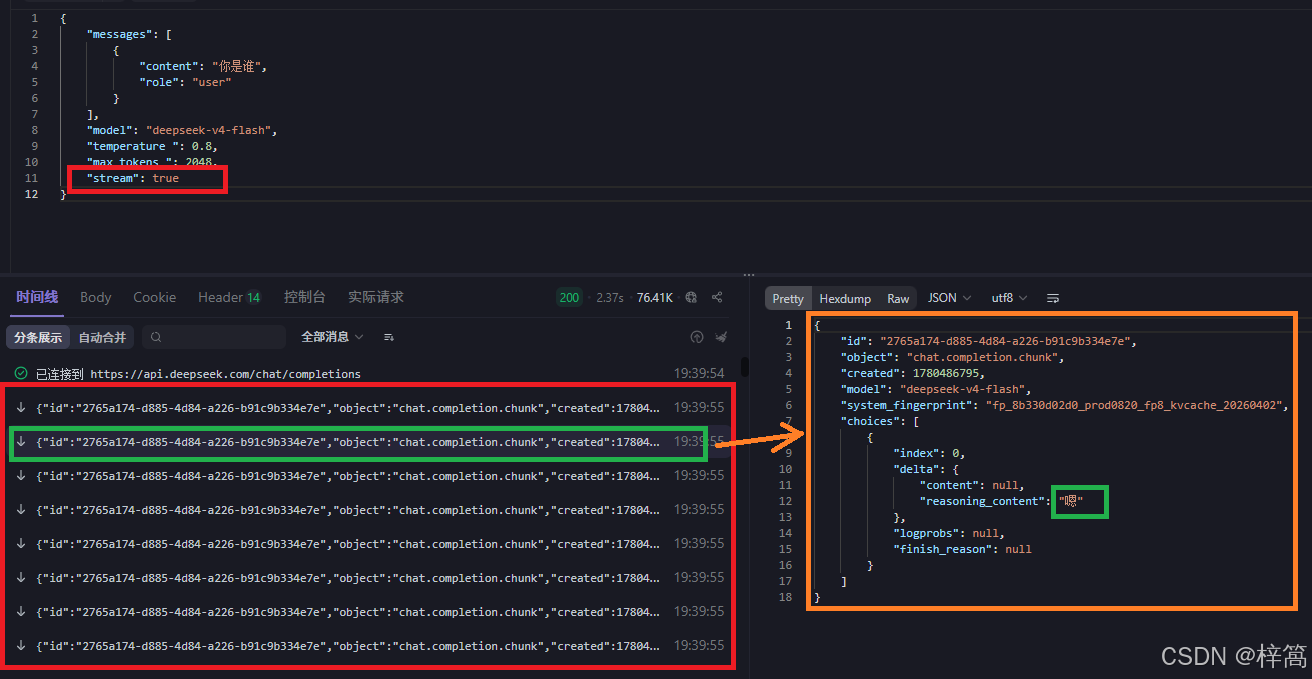The image size is (1312, 679).
Task: Click the "system_fingerprint" response line
Action: coord(1065,405)
